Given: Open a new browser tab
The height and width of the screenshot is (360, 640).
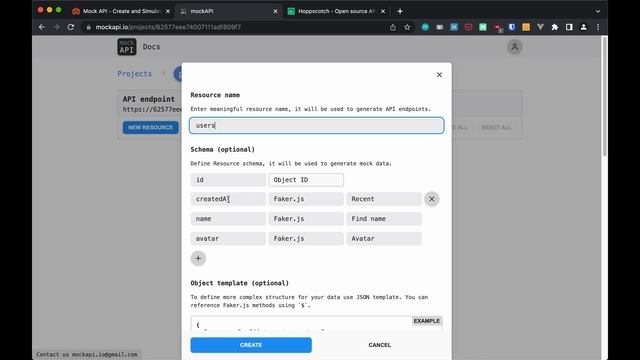Looking at the screenshot, I should 400,11.
